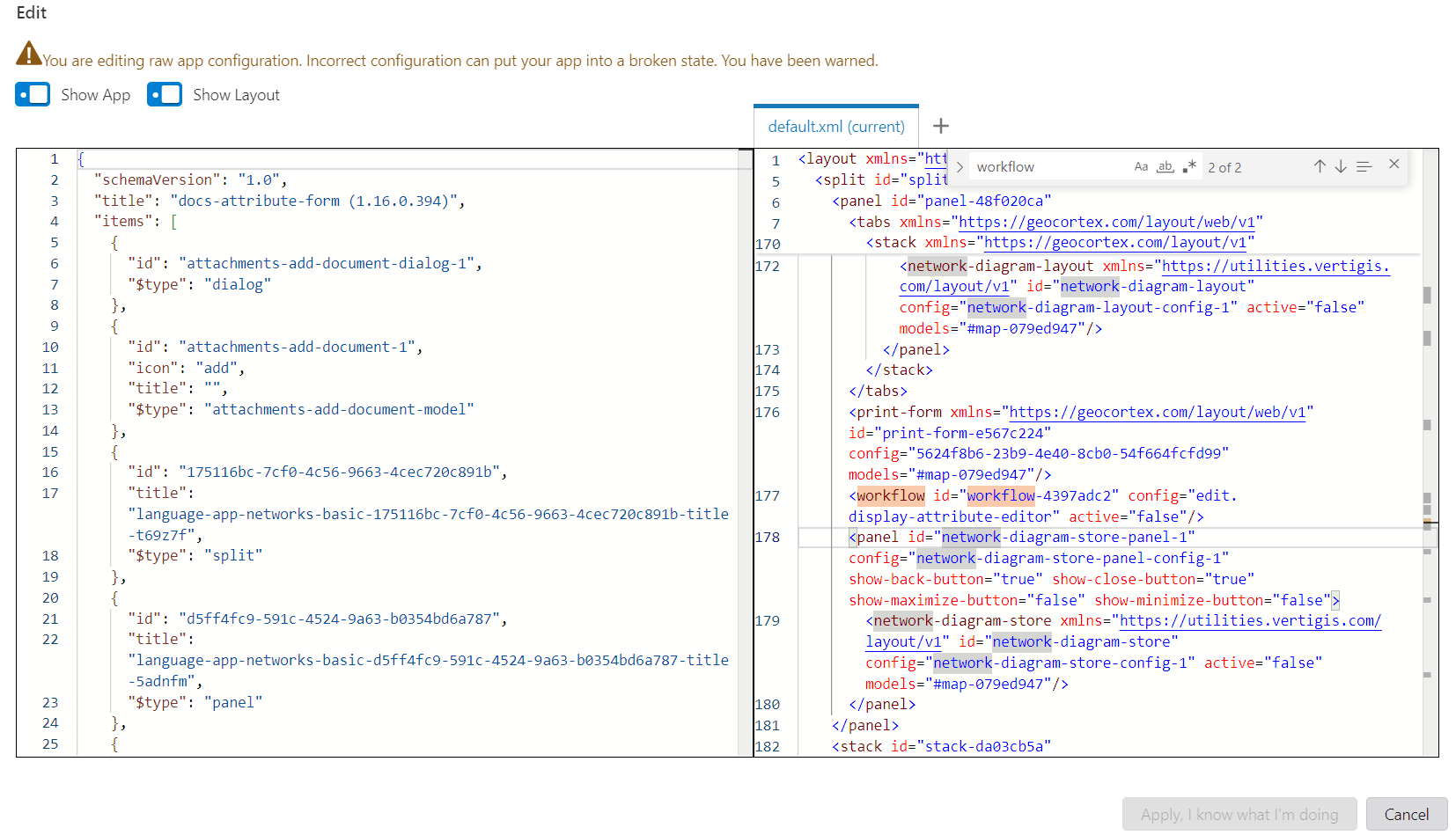Disable the Show App toggle
The height and width of the screenshot is (835, 1456).
[33, 94]
